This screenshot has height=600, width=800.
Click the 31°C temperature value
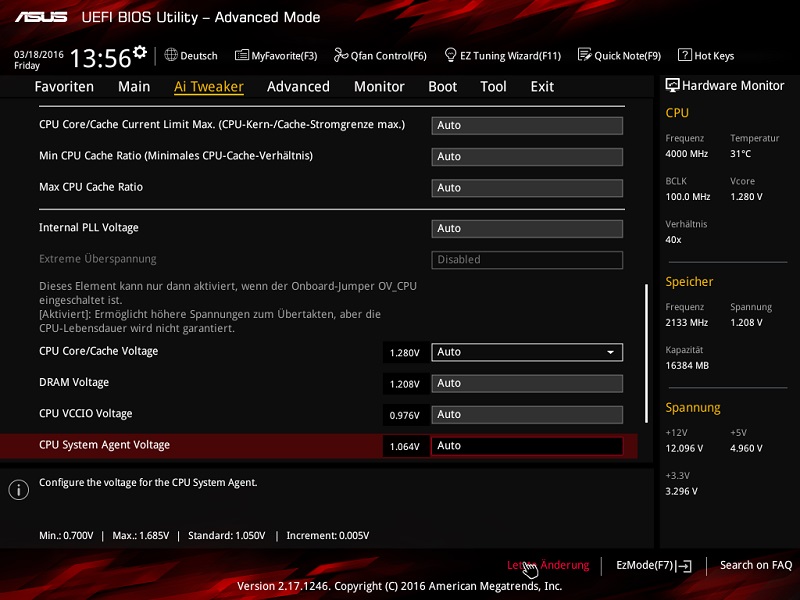(740, 154)
